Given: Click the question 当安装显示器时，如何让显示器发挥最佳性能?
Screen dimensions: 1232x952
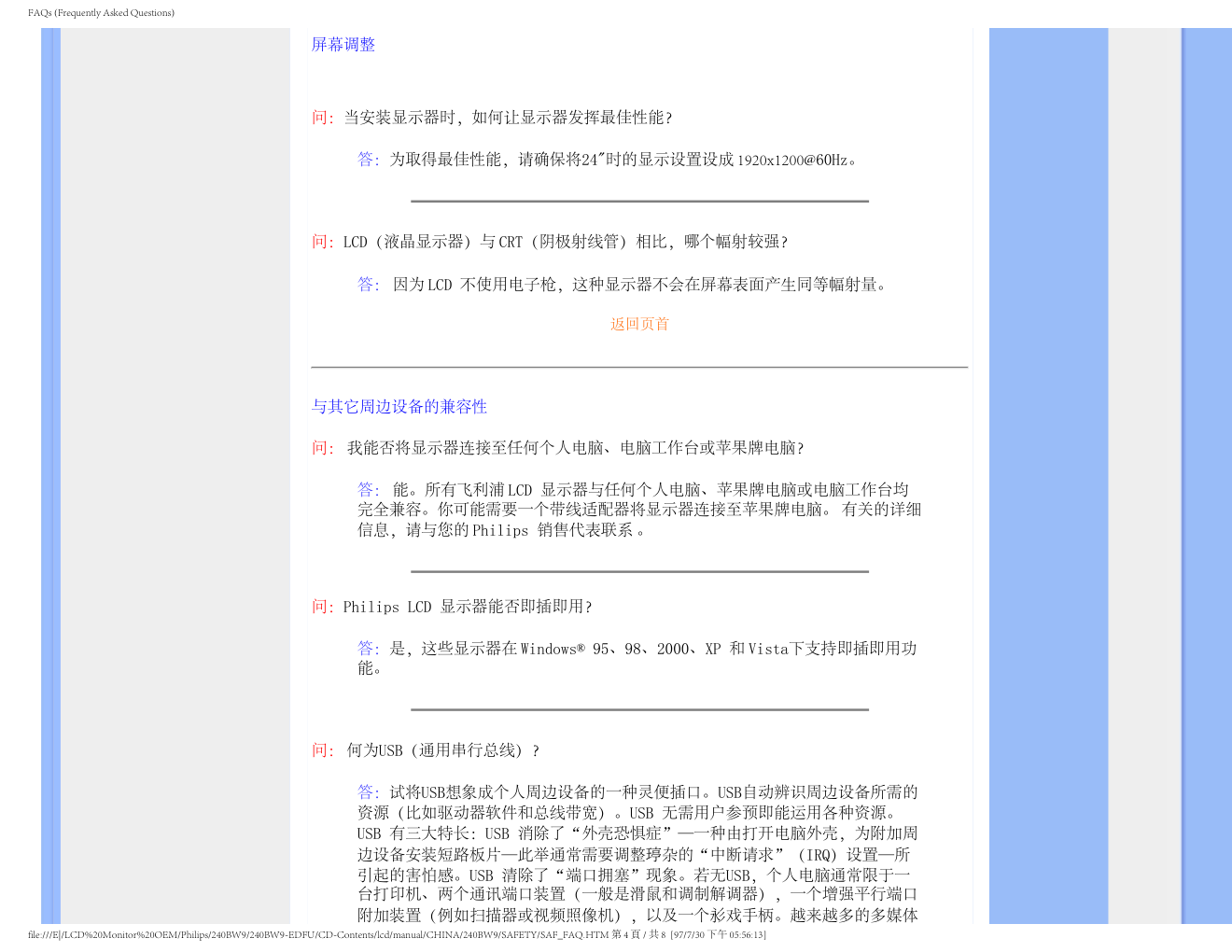Looking at the screenshot, I should pyautogui.click(x=508, y=118).
